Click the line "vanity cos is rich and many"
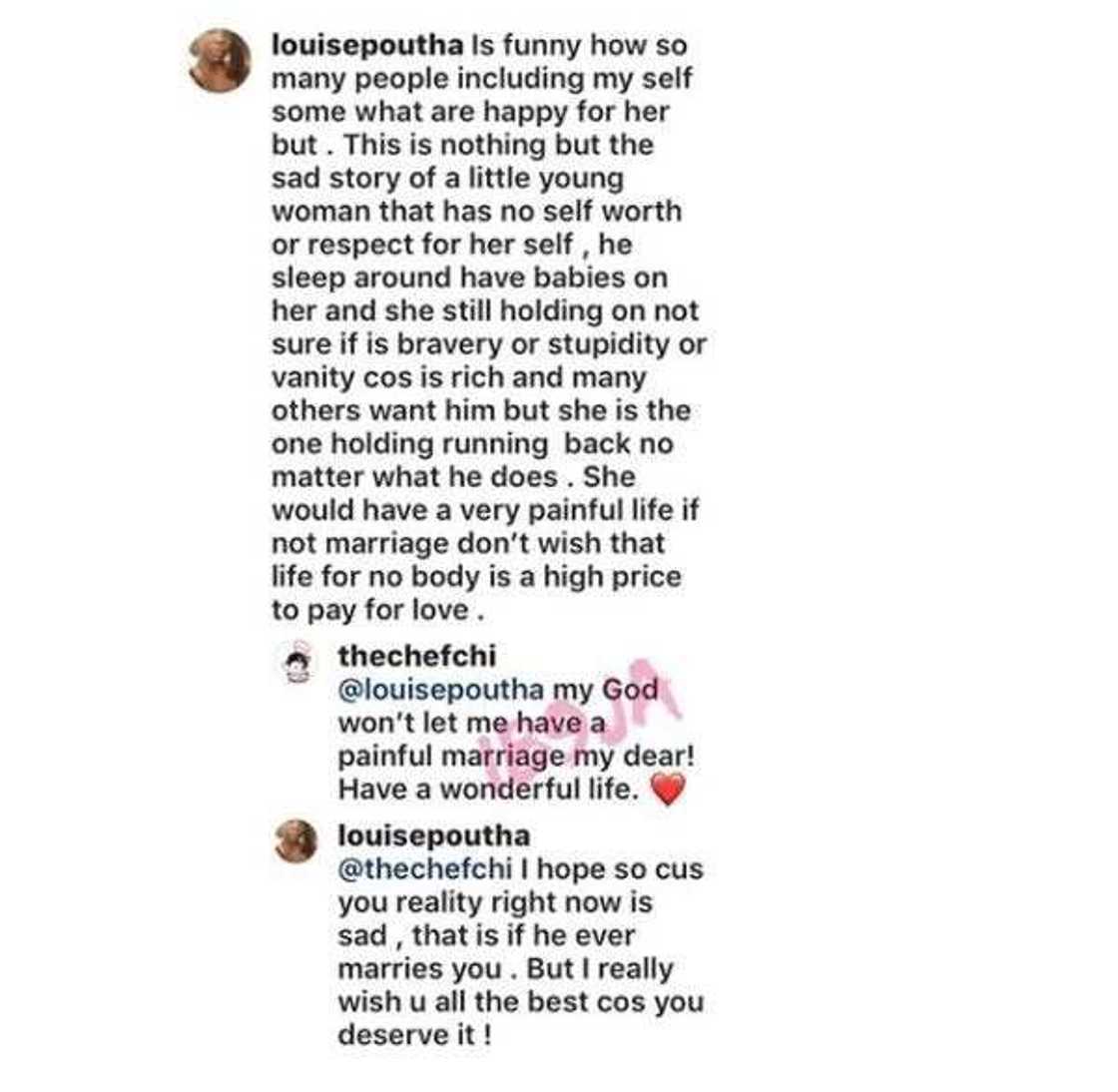This screenshot has width=1118, height=1092. [458, 377]
